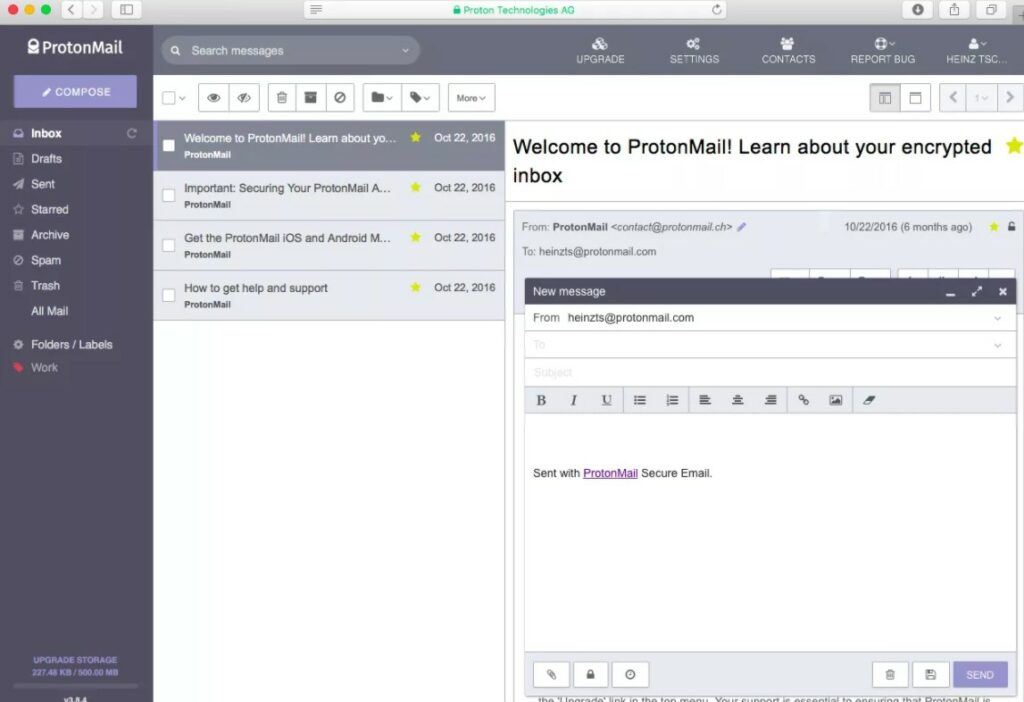Open the Contacts page
The image size is (1024, 702).
click(x=788, y=50)
